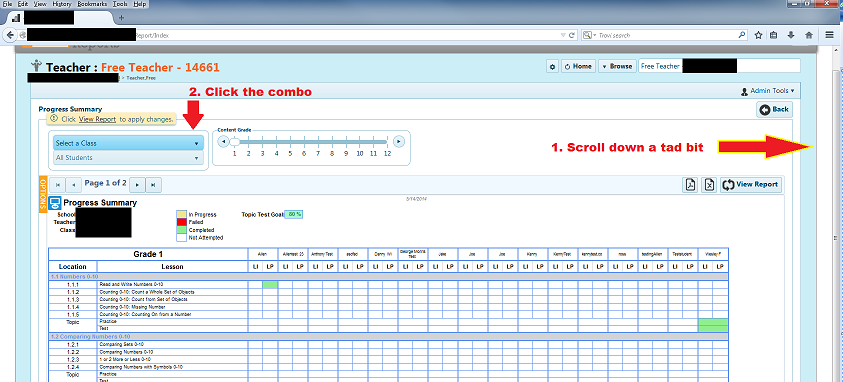This screenshot has width=843, height=382.
Task: Open new browser tab with plus button
Action: (x=121, y=18)
